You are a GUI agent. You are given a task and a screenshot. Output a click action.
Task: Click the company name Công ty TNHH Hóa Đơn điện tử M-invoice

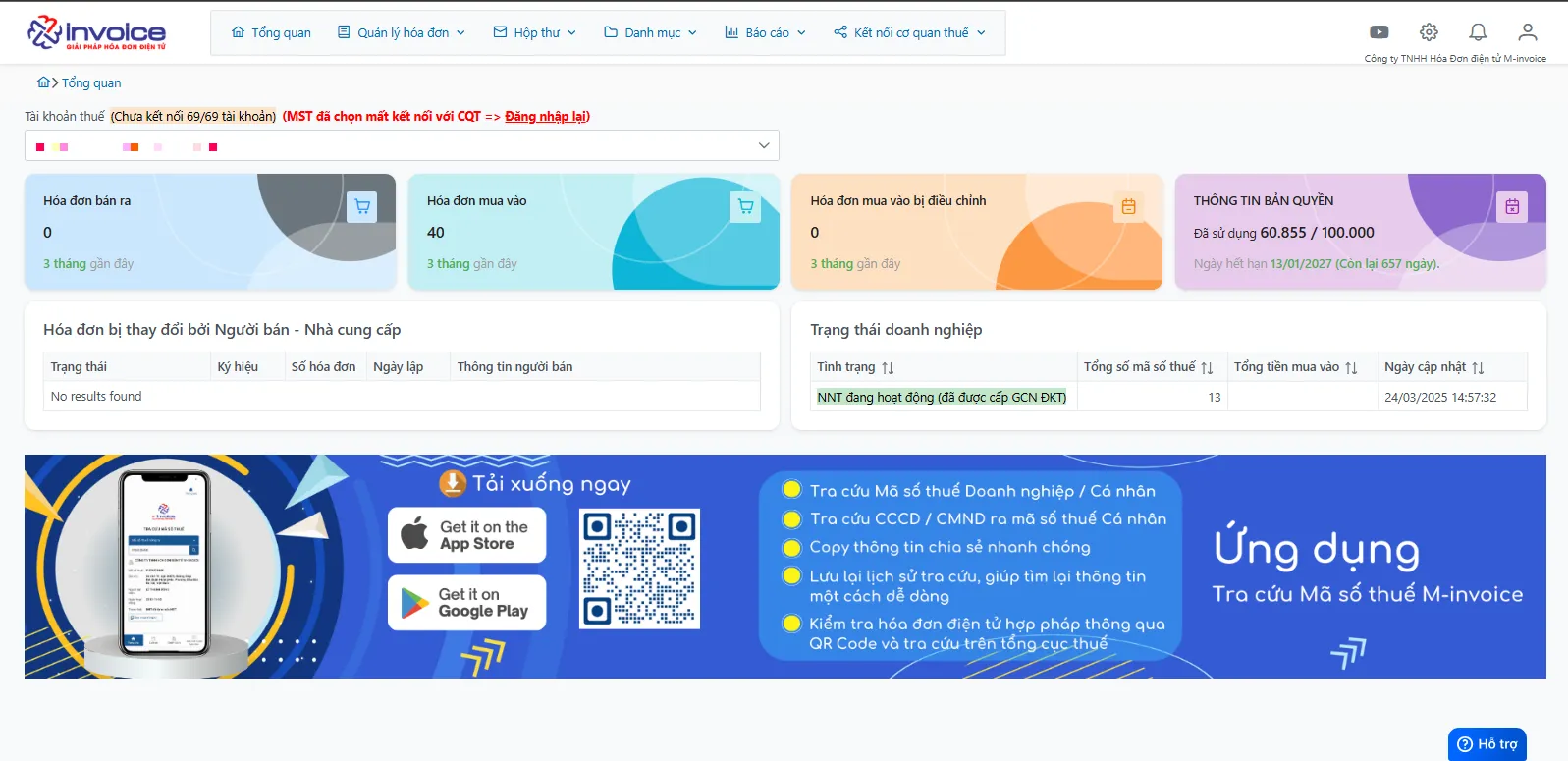pos(1455,59)
